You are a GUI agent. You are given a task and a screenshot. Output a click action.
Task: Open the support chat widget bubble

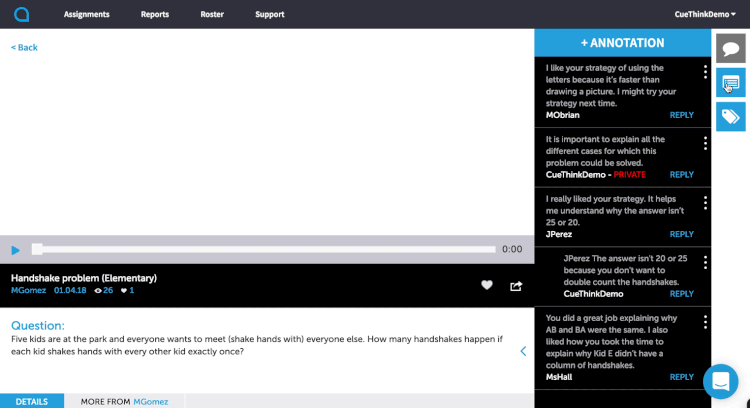[720, 381]
